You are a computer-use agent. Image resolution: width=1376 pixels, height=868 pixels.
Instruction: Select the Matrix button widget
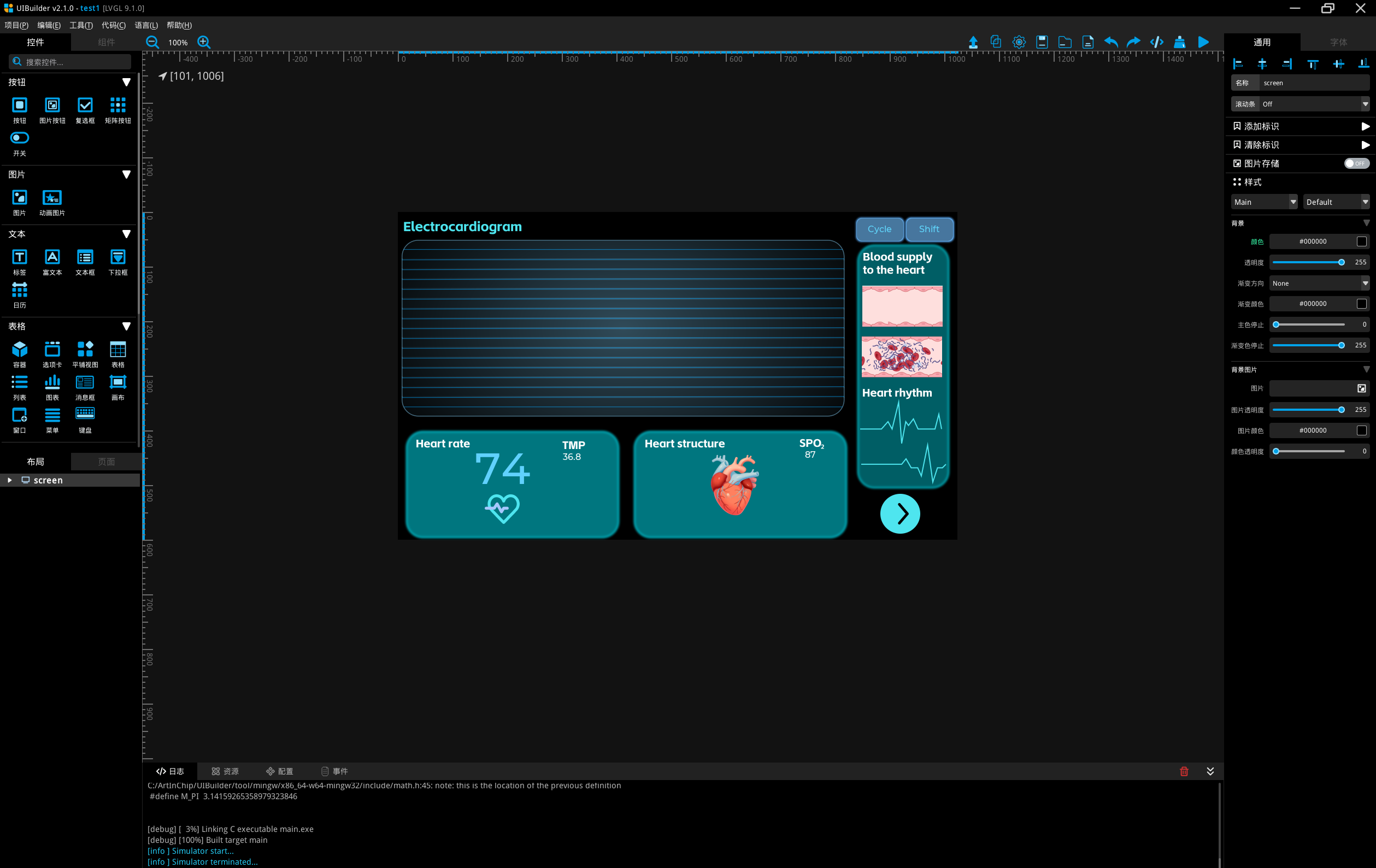tap(117, 105)
